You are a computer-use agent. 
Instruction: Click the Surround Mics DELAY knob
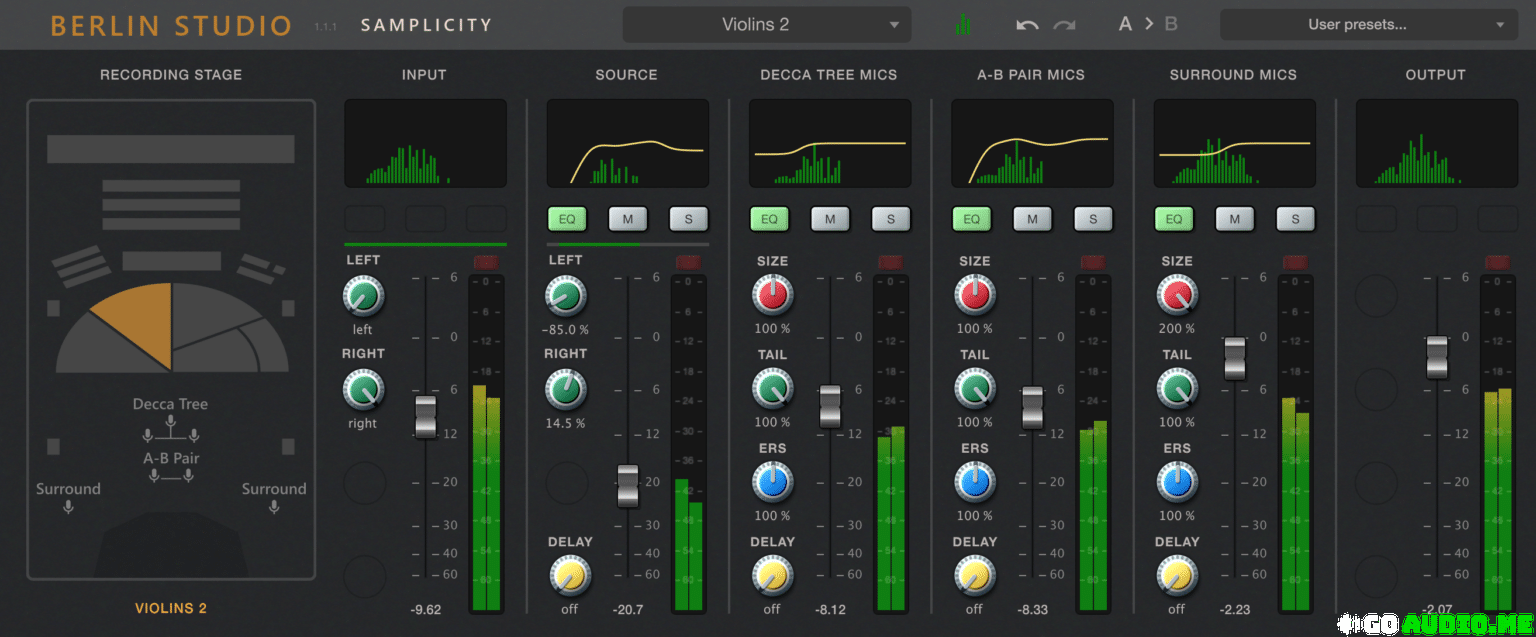pyautogui.click(x=1177, y=576)
